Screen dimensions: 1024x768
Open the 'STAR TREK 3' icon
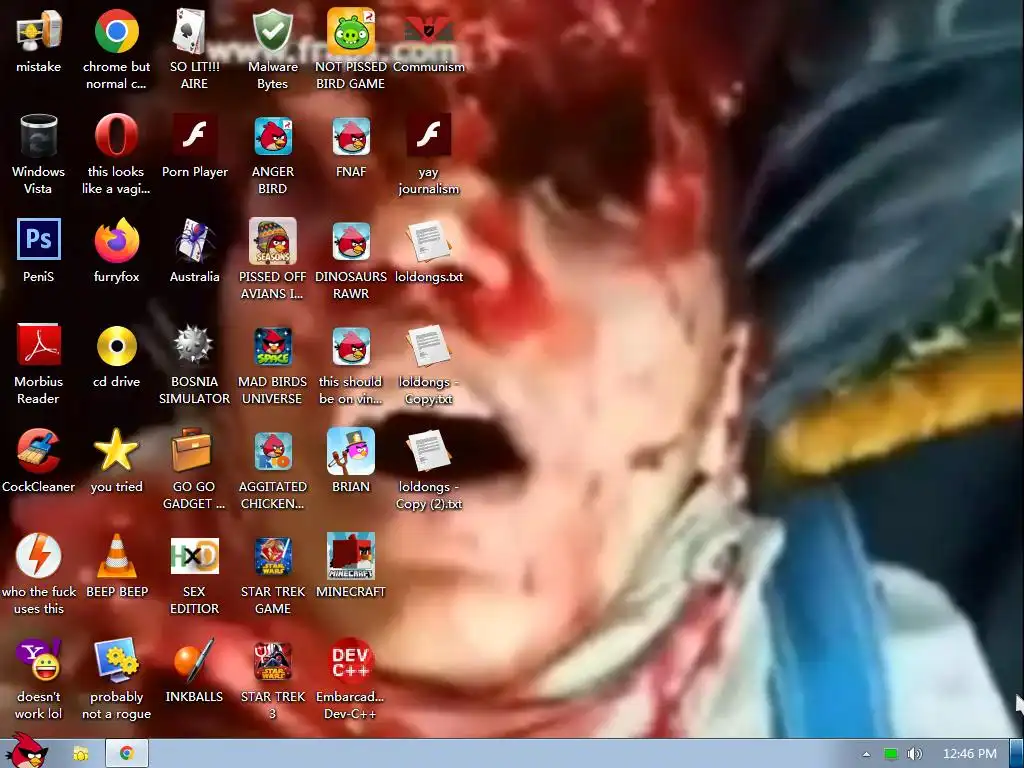(272, 661)
